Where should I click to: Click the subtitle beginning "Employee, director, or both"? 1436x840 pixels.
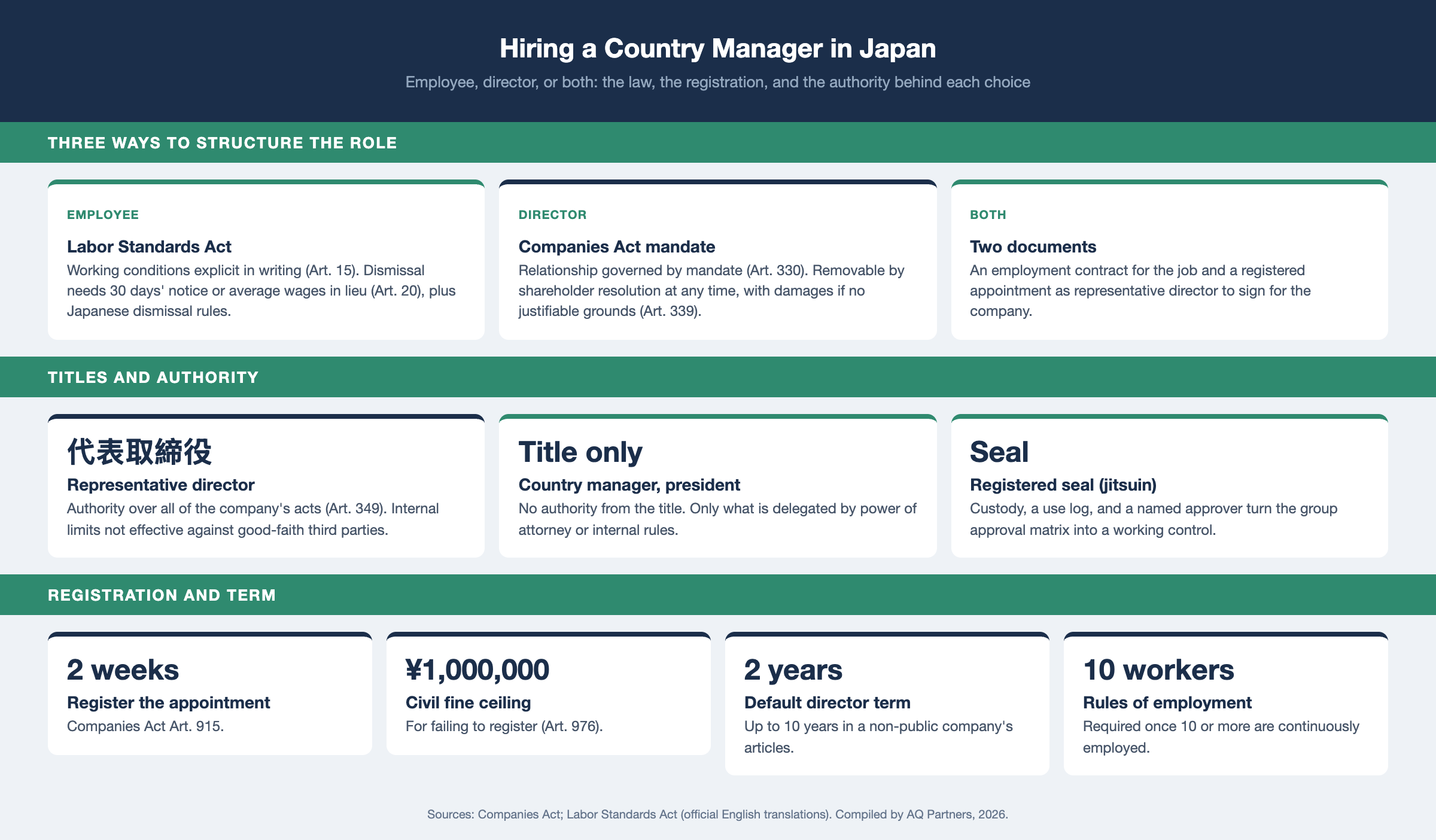[x=717, y=82]
